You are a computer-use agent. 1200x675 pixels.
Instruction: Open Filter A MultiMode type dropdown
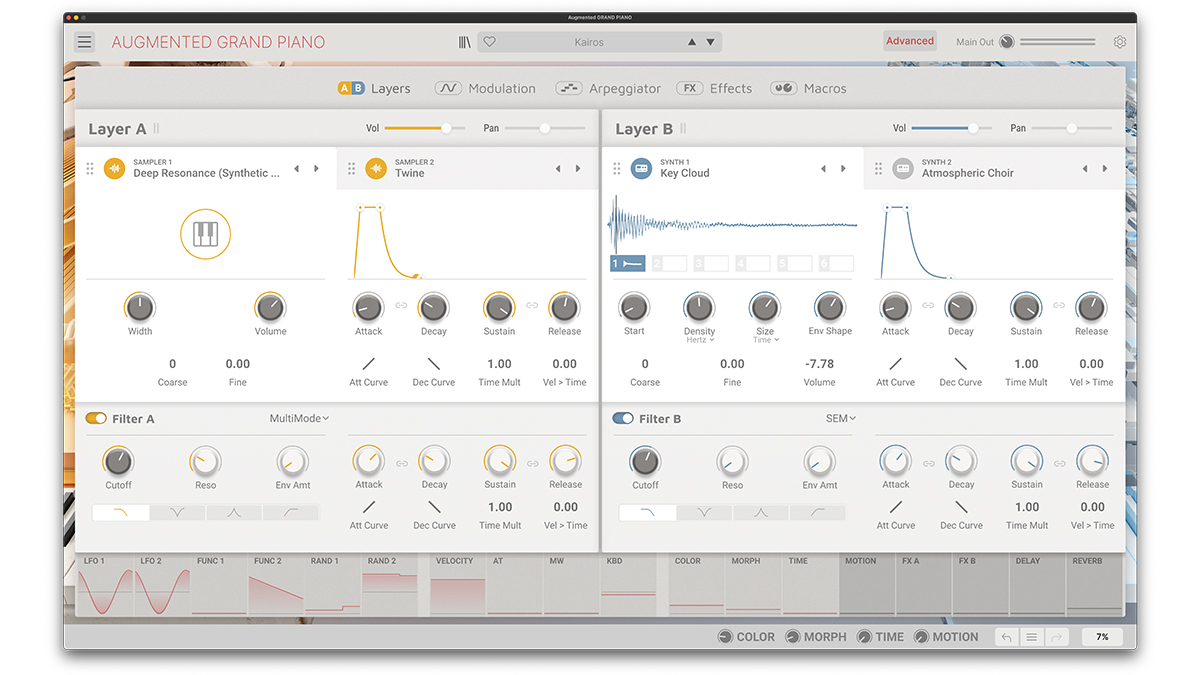click(x=300, y=419)
